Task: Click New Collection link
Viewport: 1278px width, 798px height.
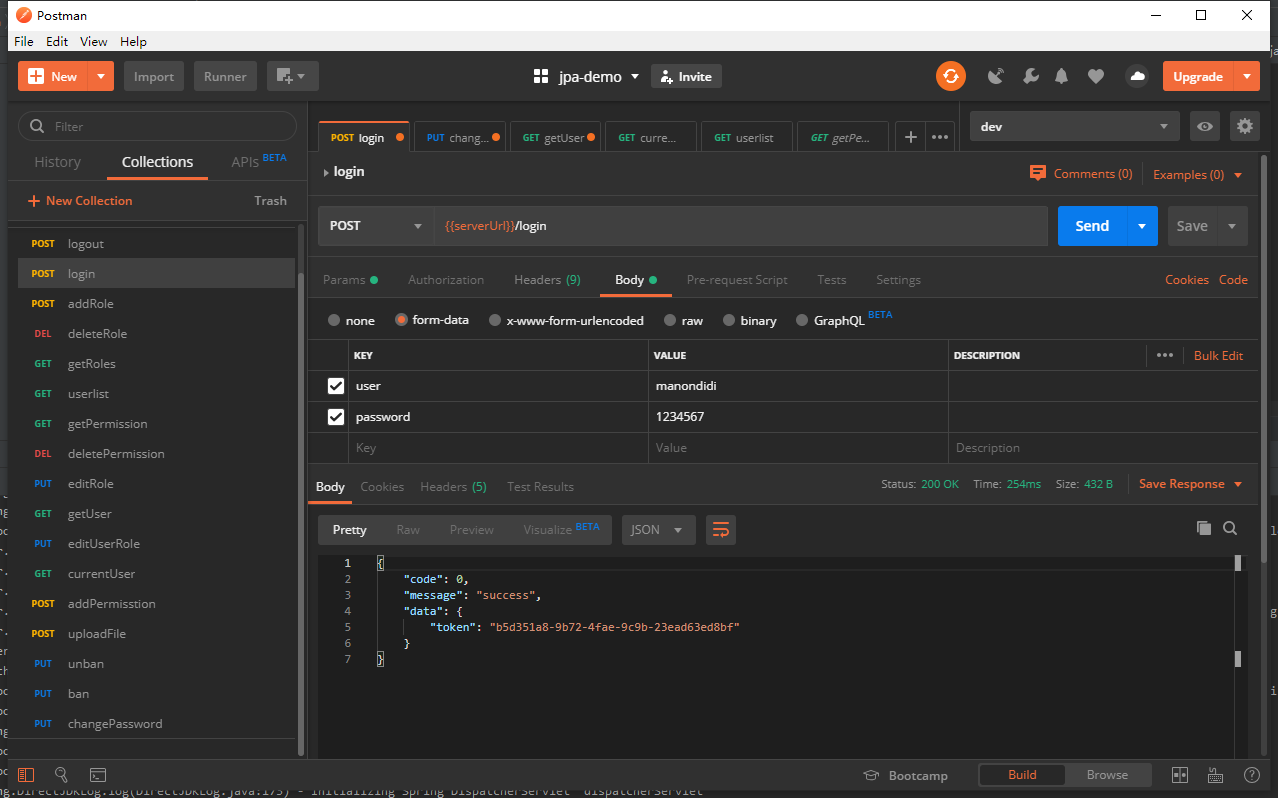Action: [80, 201]
